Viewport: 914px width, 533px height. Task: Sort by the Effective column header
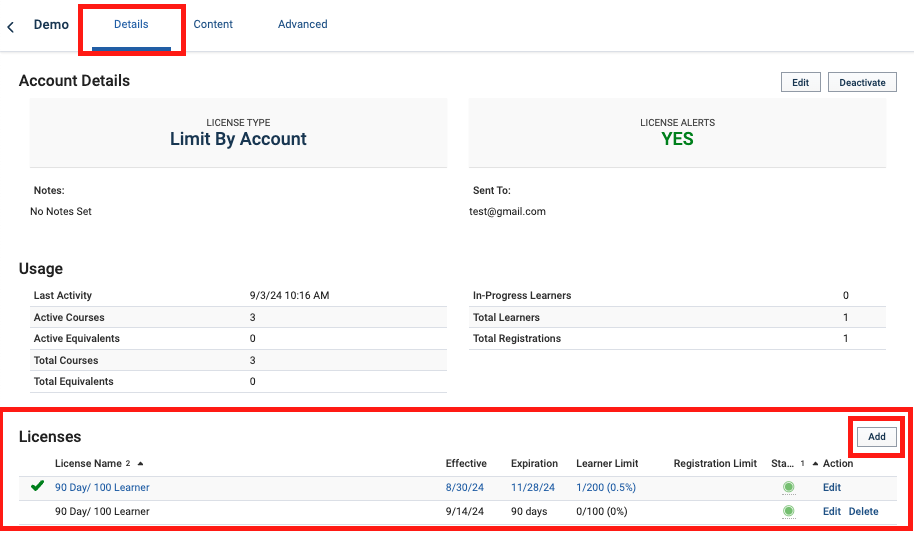point(466,464)
